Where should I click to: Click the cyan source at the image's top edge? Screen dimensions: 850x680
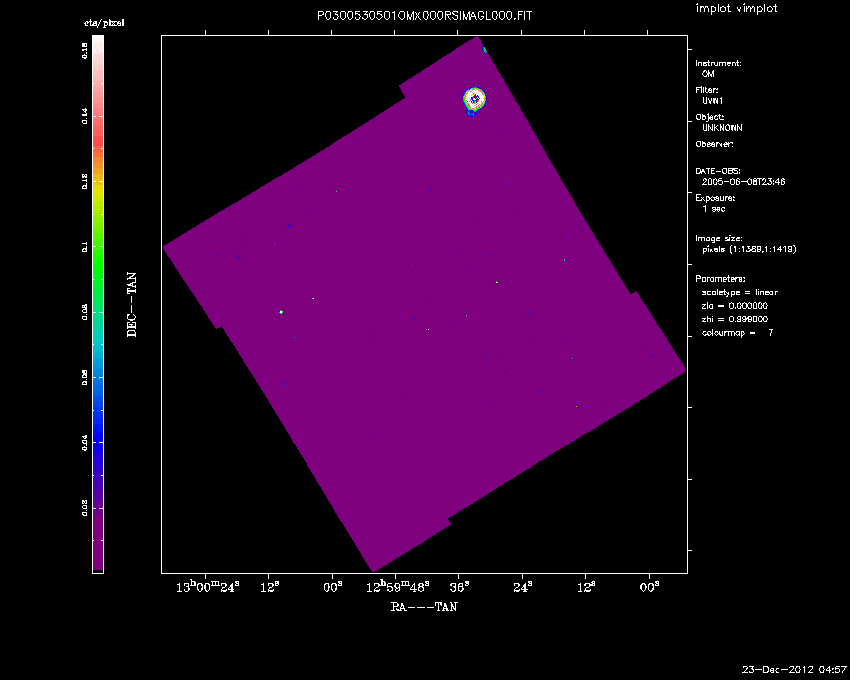[x=485, y=50]
